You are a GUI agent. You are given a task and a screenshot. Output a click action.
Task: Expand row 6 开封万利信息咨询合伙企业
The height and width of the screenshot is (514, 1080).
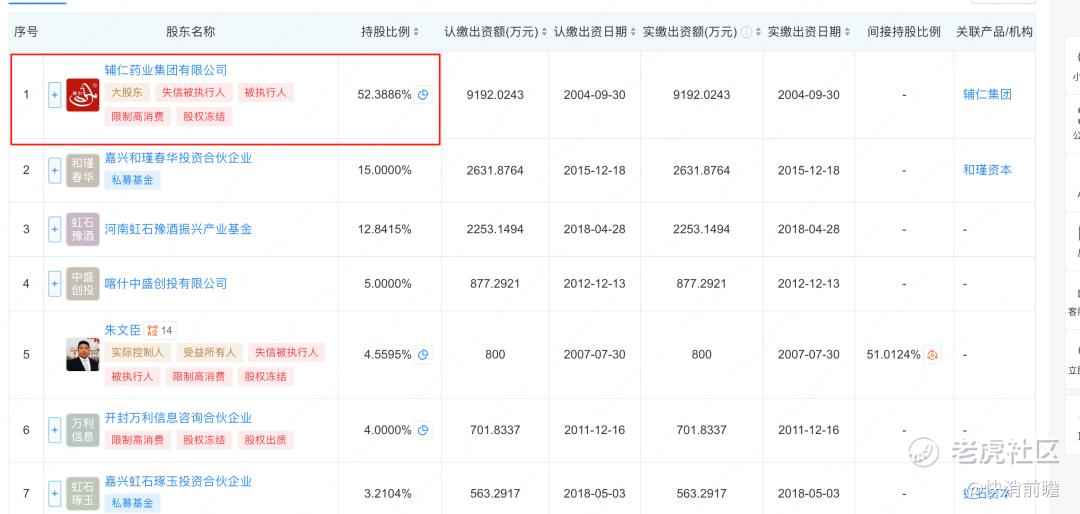[x=54, y=430]
